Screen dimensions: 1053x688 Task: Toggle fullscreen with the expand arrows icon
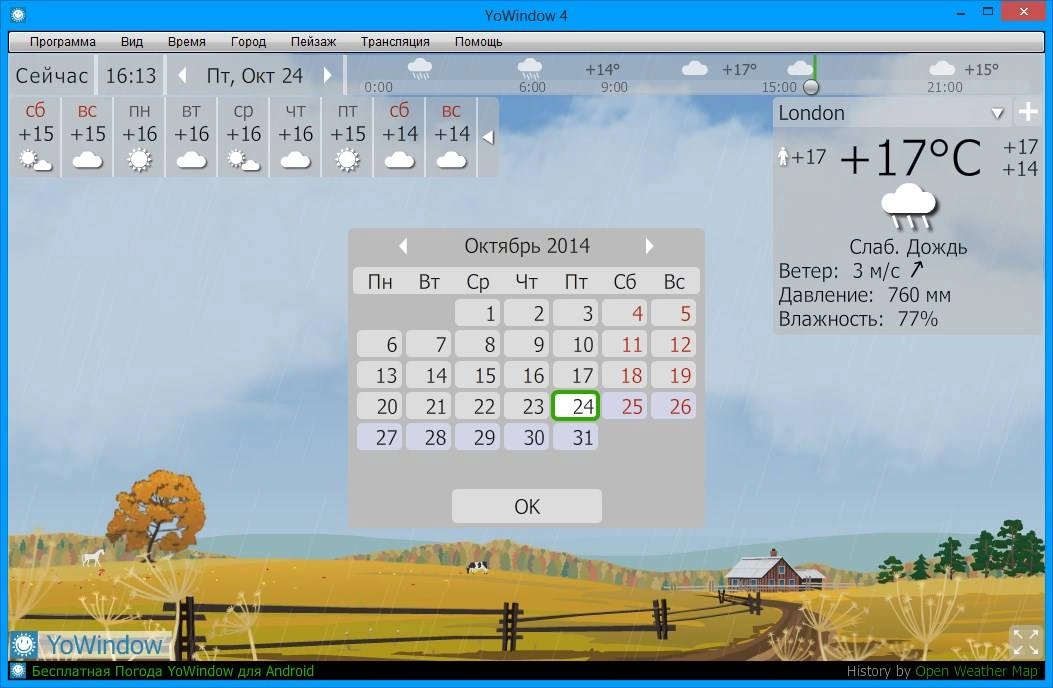1025,642
